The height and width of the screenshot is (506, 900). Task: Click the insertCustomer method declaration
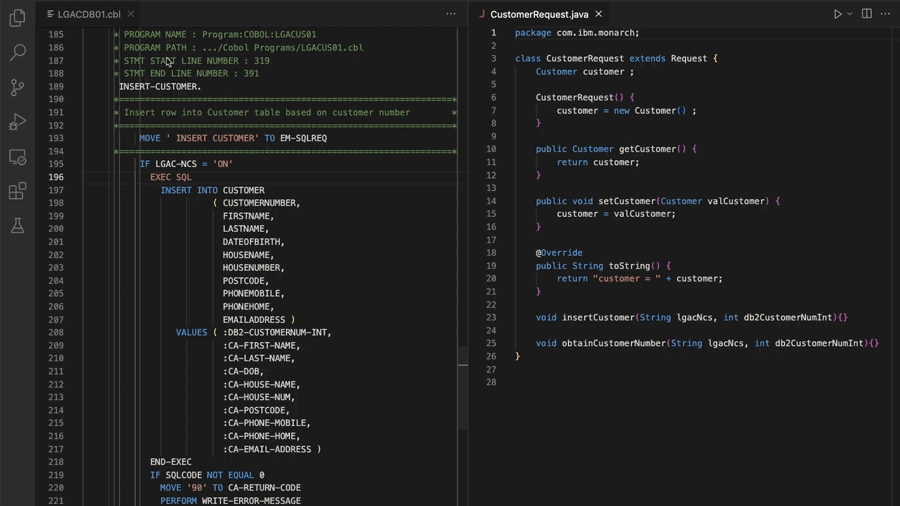[x=691, y=317]
